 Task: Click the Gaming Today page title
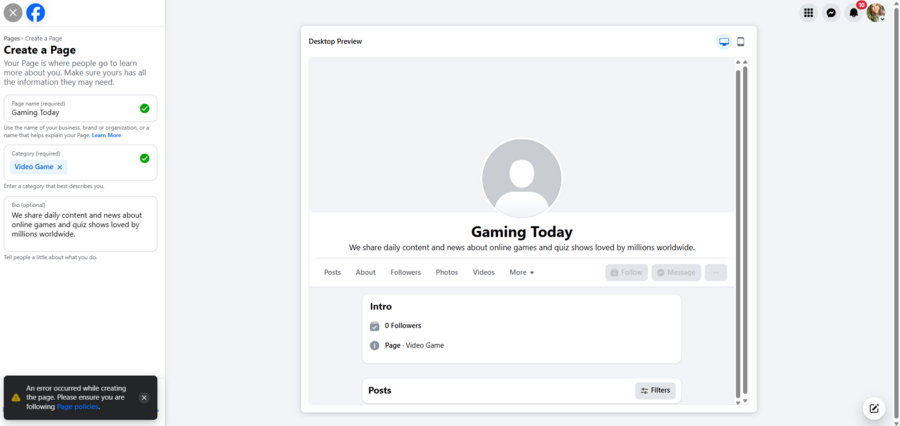(x=522, y=232)
